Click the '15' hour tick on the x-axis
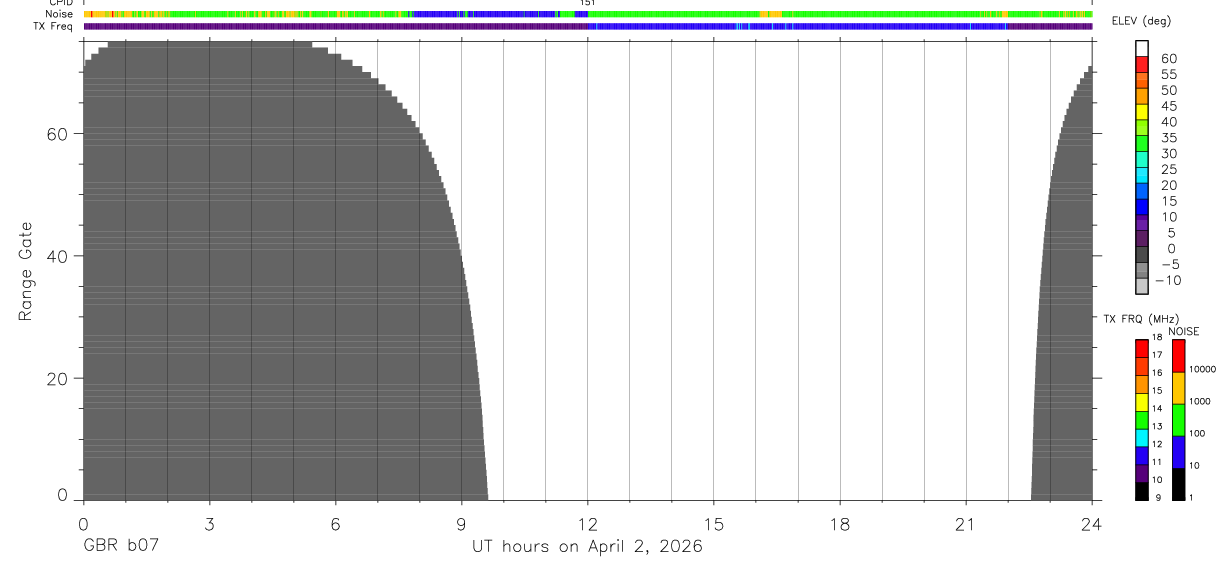1228x567 pixels. (x=714, y=524)
